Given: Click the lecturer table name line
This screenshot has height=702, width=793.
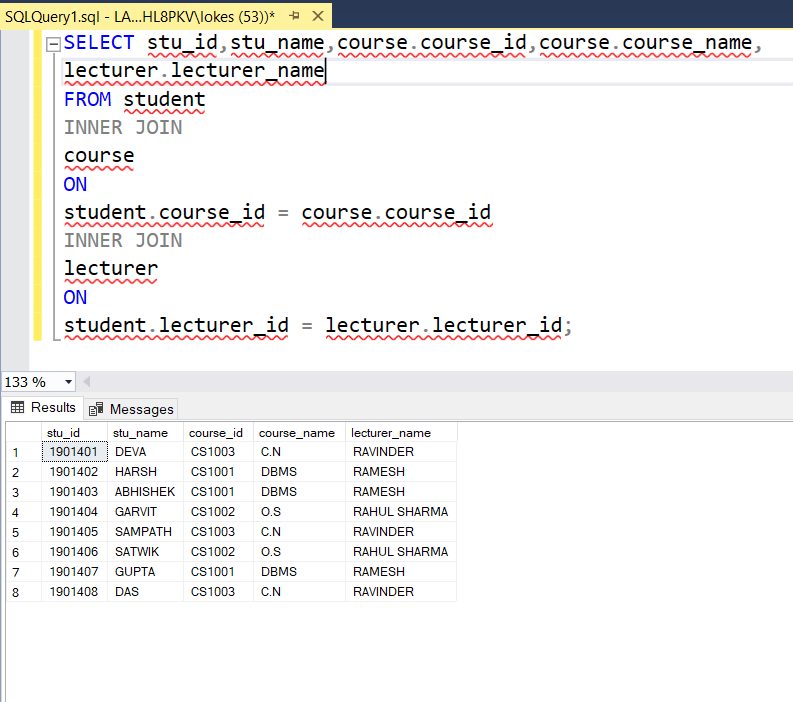Looking at the screenshot, I should click(x=111, y=269).
